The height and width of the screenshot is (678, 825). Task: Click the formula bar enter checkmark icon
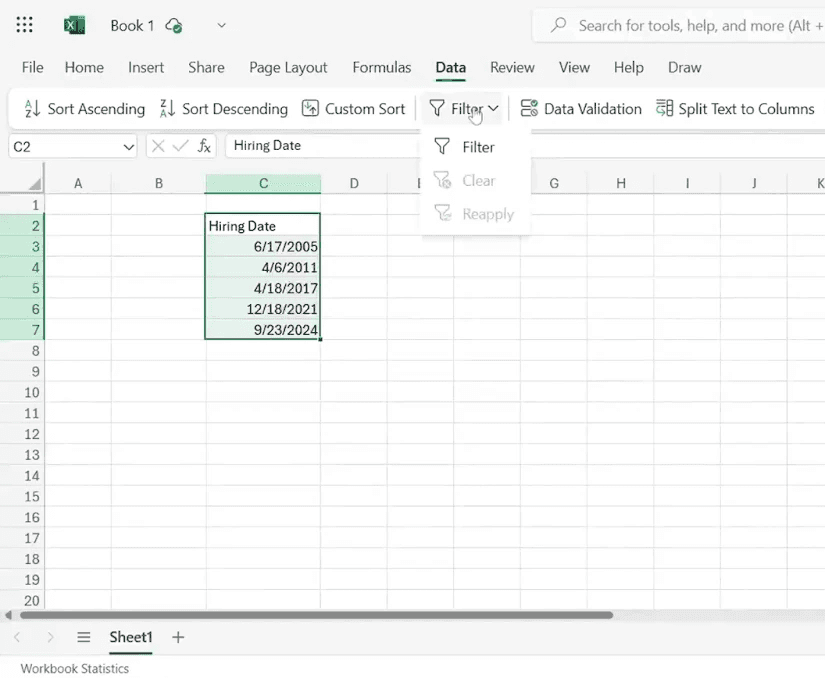pyautogui.click(x=180, y=146)
